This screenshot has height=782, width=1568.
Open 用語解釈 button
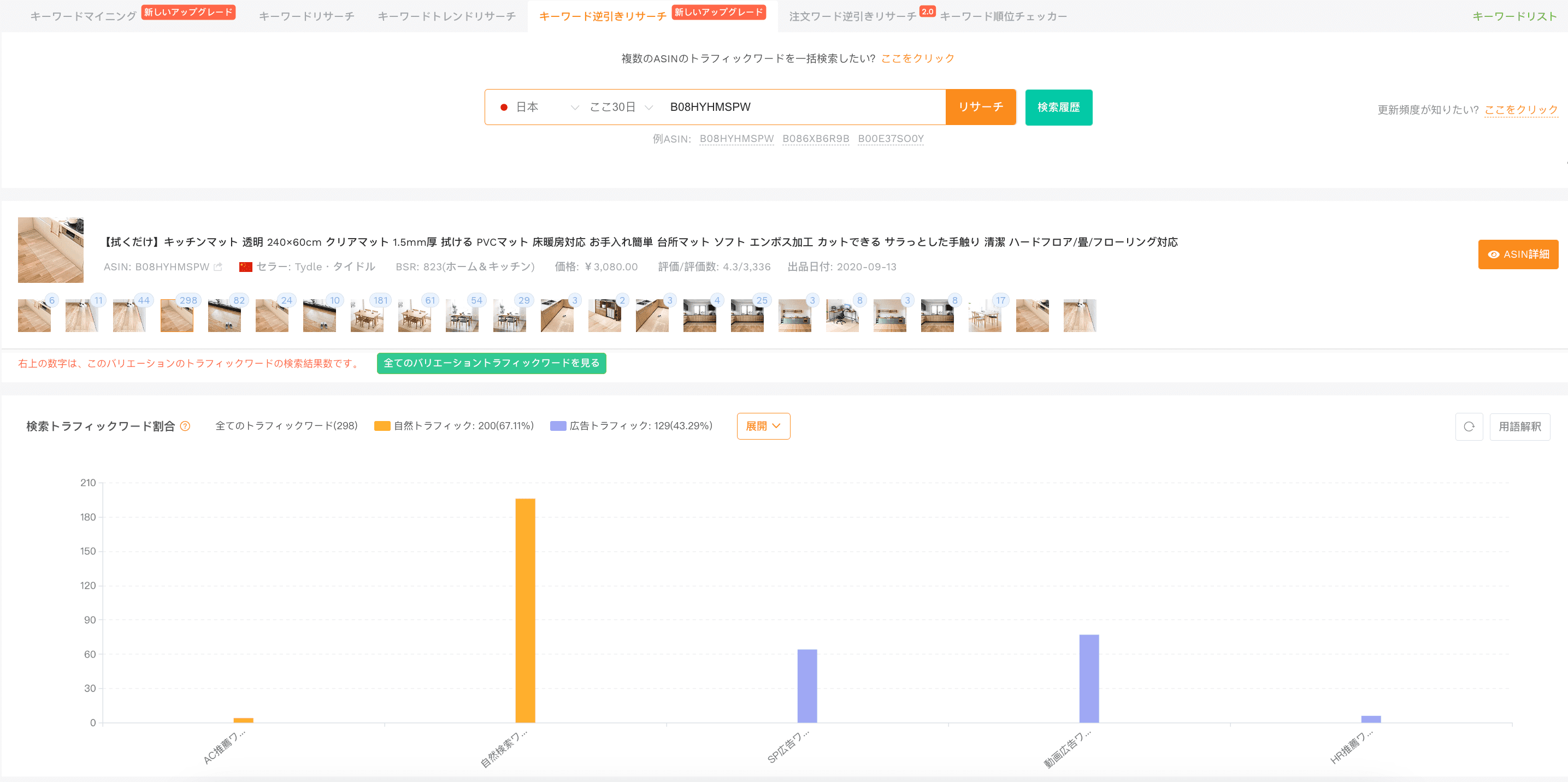(x=1520, y=426)
